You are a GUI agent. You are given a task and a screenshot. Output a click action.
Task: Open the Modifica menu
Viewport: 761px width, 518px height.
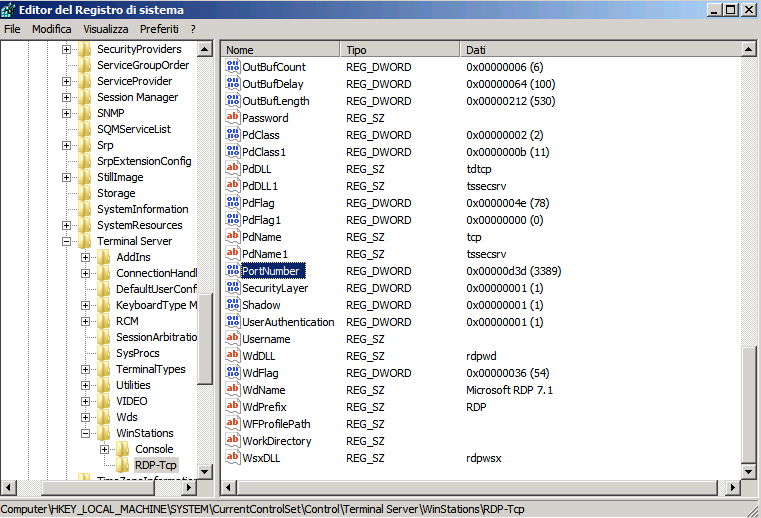(52, 29)
